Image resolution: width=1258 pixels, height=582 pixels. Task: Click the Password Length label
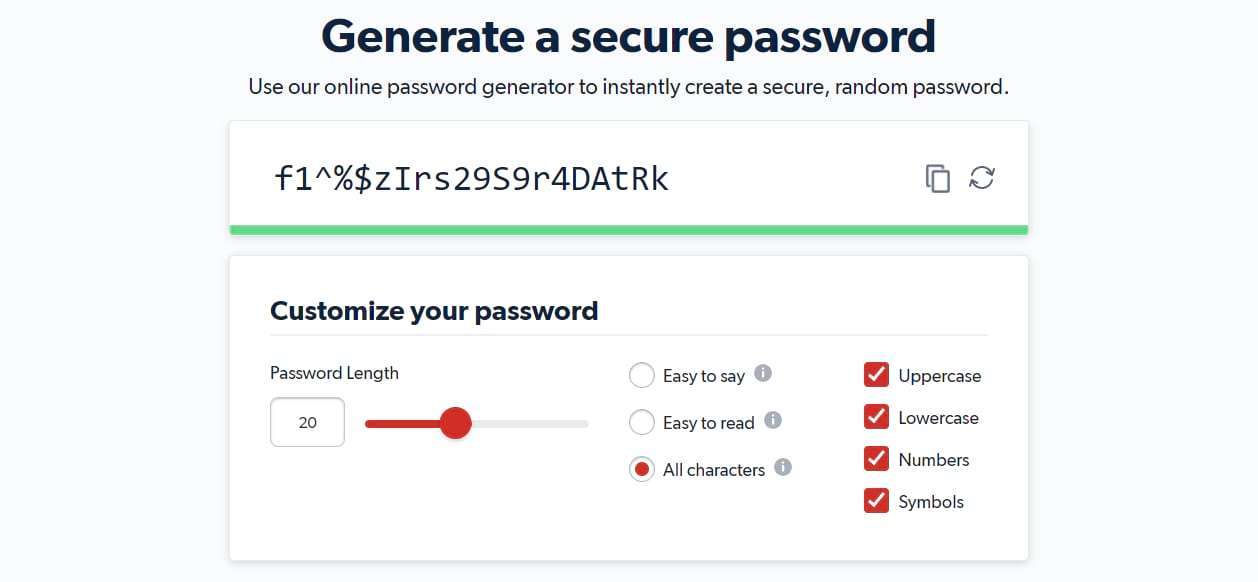334,373
